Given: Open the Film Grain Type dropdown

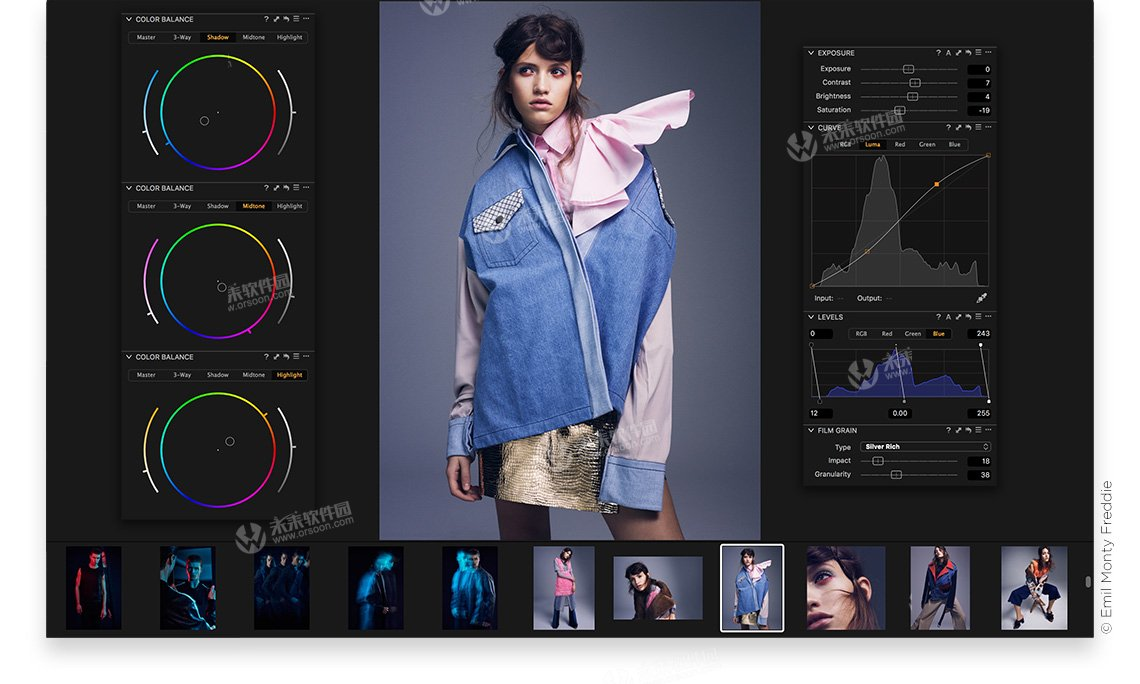Looking at the screenshot, I should click(926, 447).
